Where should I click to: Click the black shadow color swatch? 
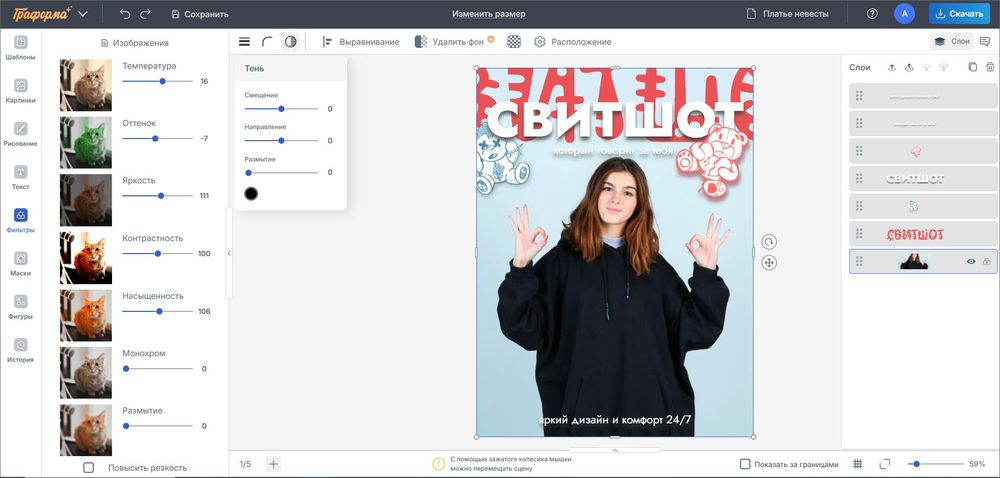(251, 193)
